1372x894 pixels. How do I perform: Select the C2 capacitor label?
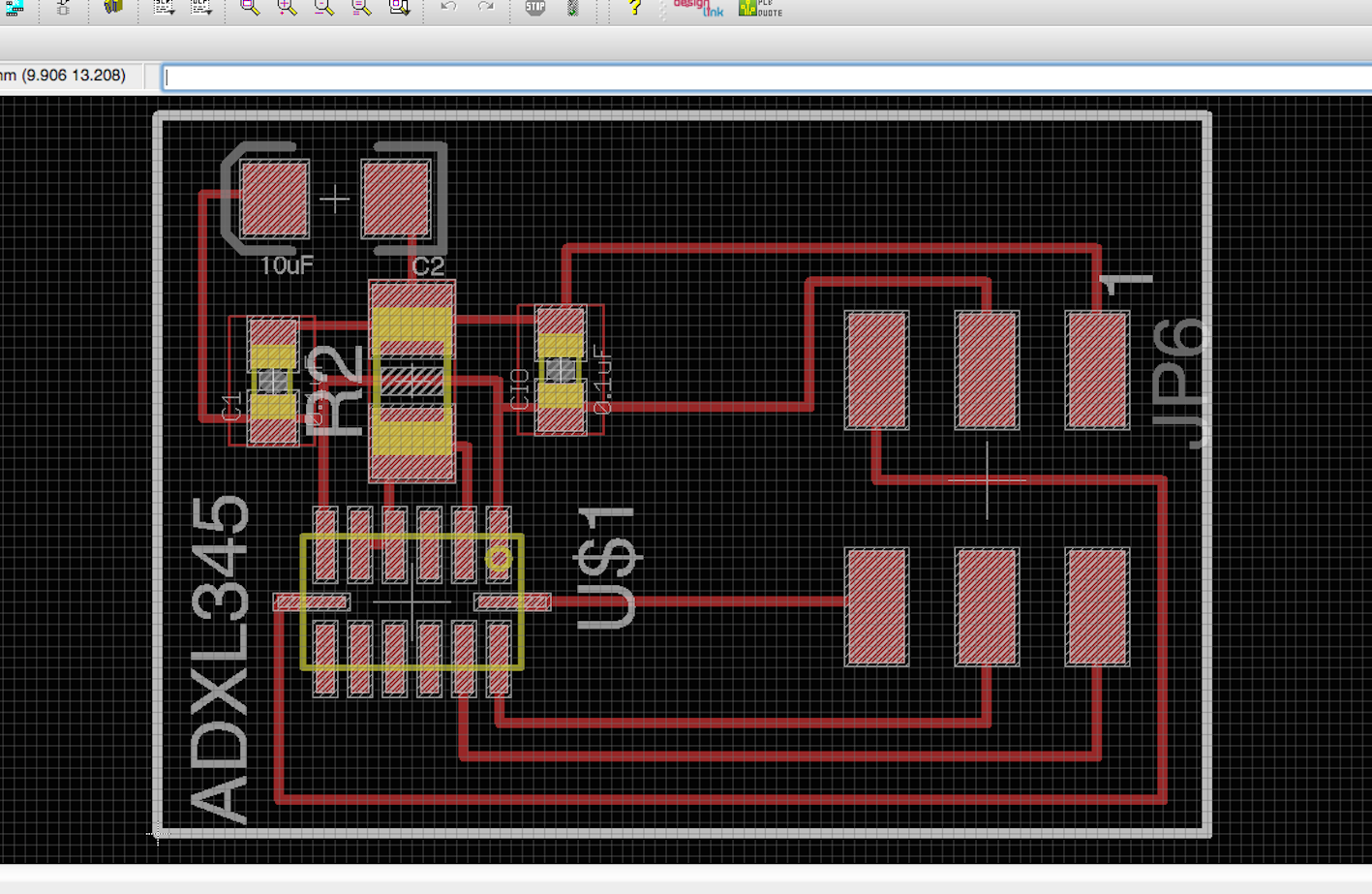pos(428,266)
